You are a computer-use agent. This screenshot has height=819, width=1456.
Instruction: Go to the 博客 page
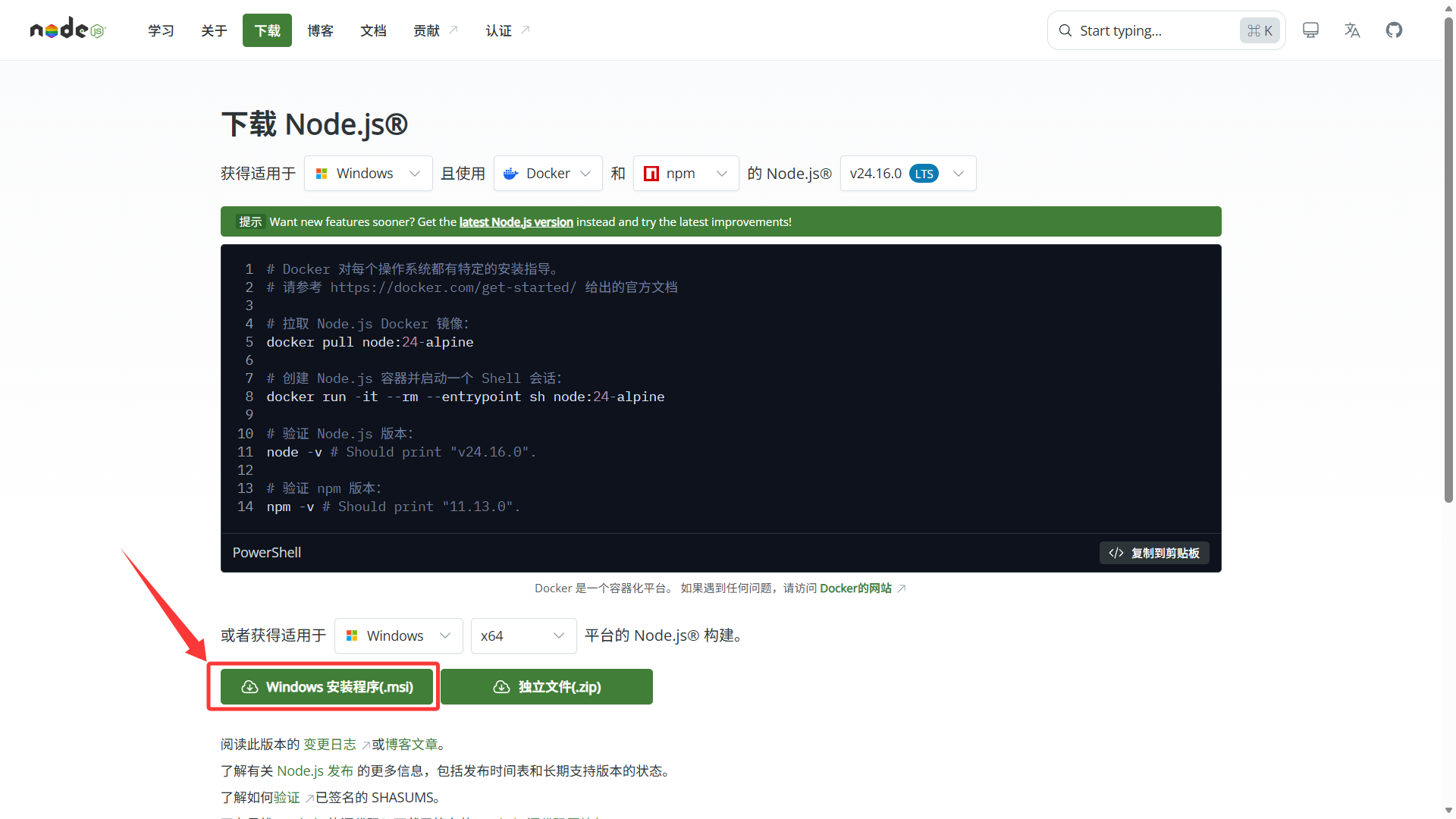[320, 30]
